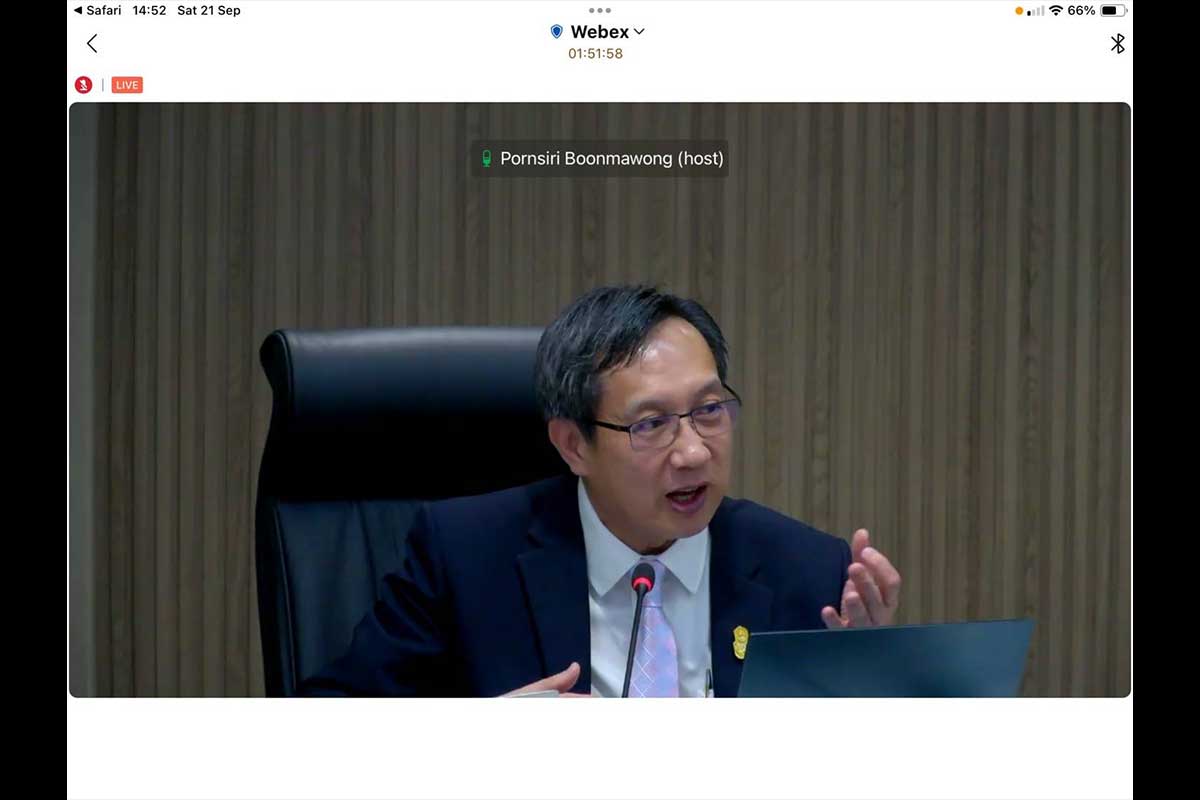
Task: Click the Pornsiri Boonmawong host name label
Action: [x=611, y=158]
